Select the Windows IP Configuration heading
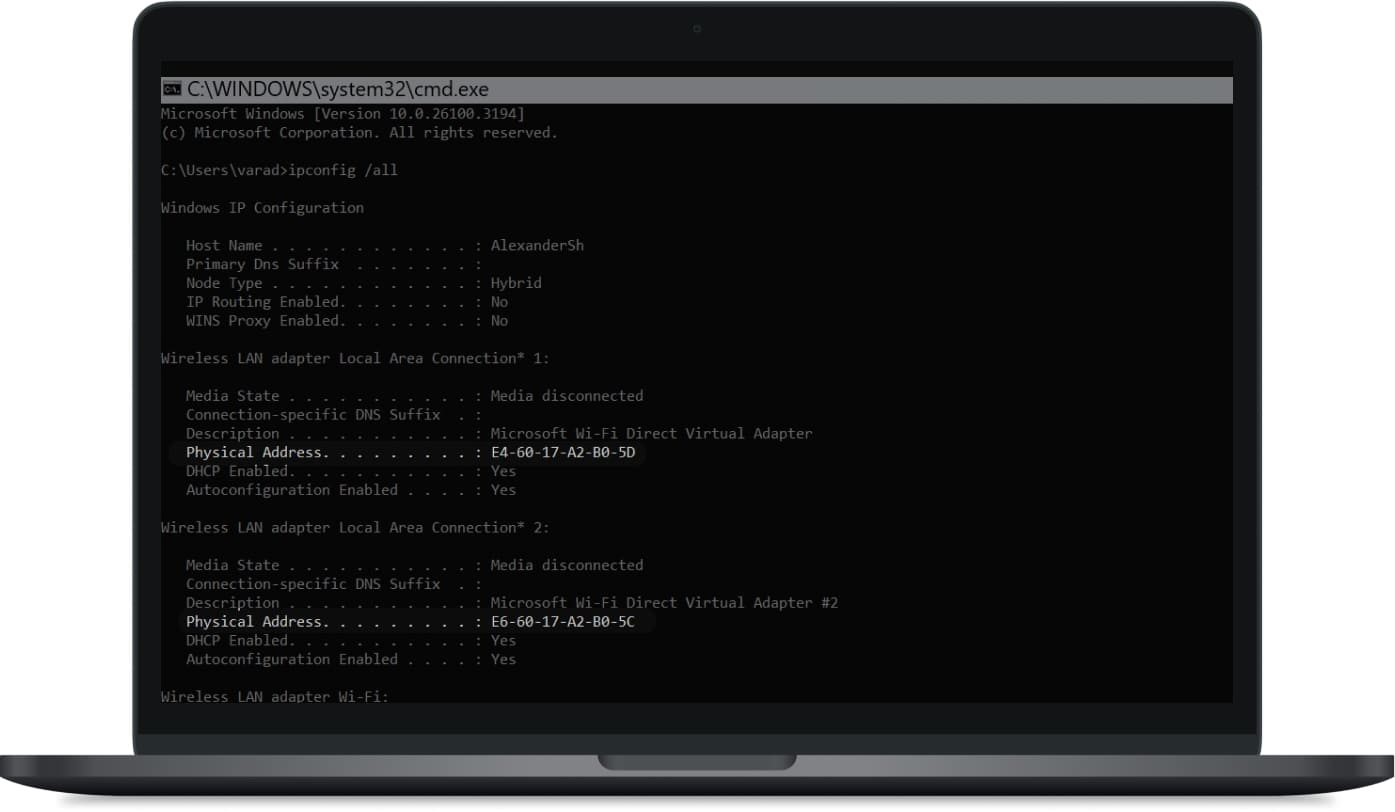 point(262,208)
